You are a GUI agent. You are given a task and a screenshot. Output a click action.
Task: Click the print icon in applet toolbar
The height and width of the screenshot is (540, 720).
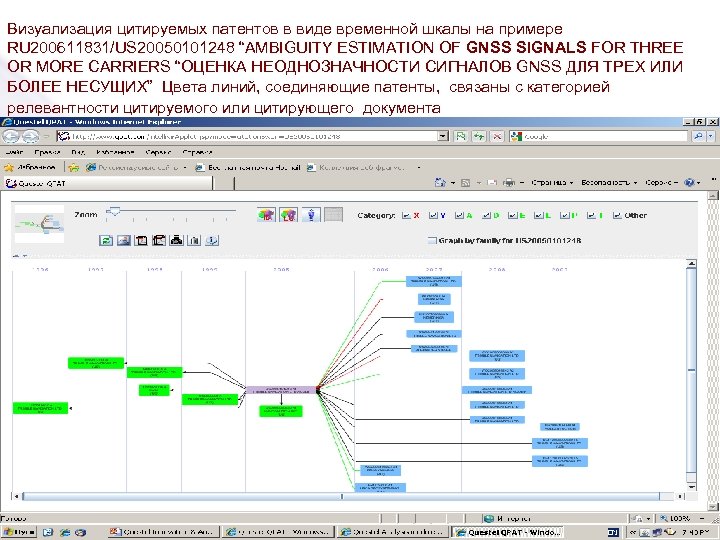176,240
